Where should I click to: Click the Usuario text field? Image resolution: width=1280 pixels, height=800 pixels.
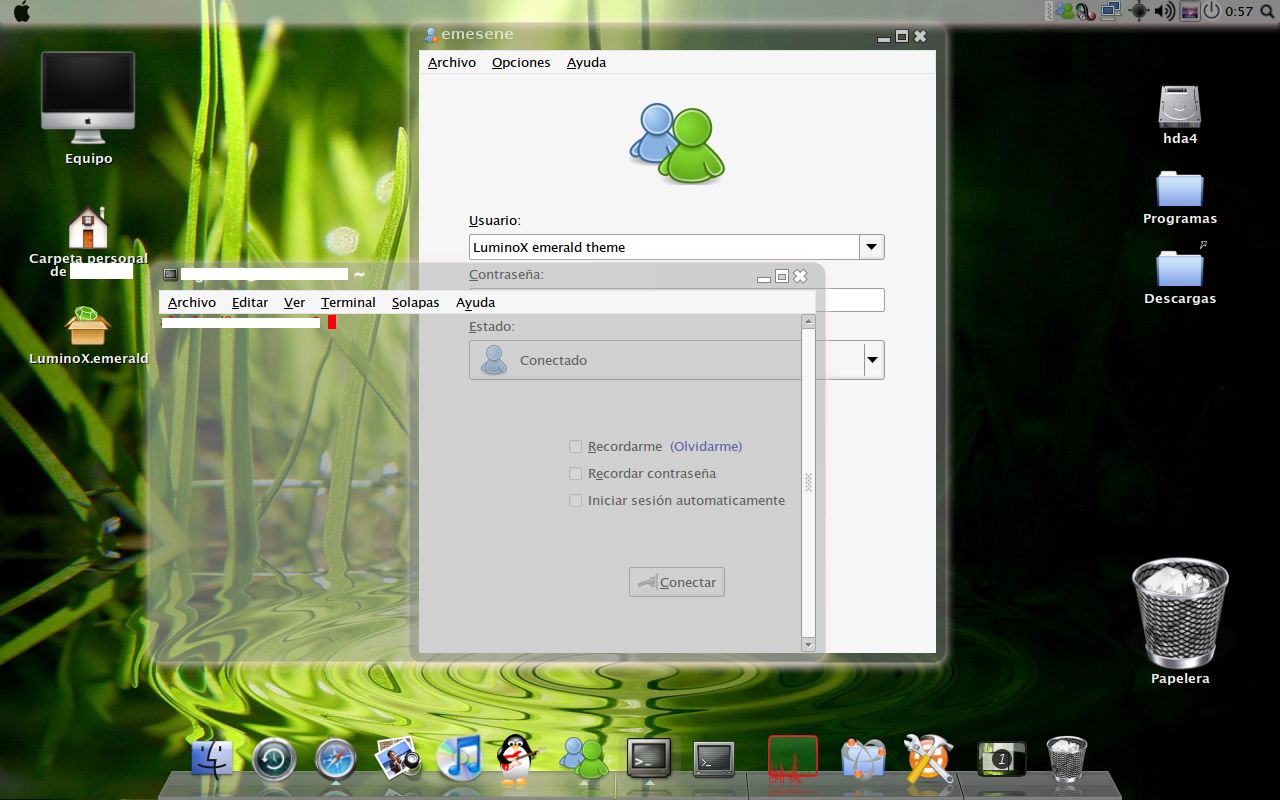point(665,247)
